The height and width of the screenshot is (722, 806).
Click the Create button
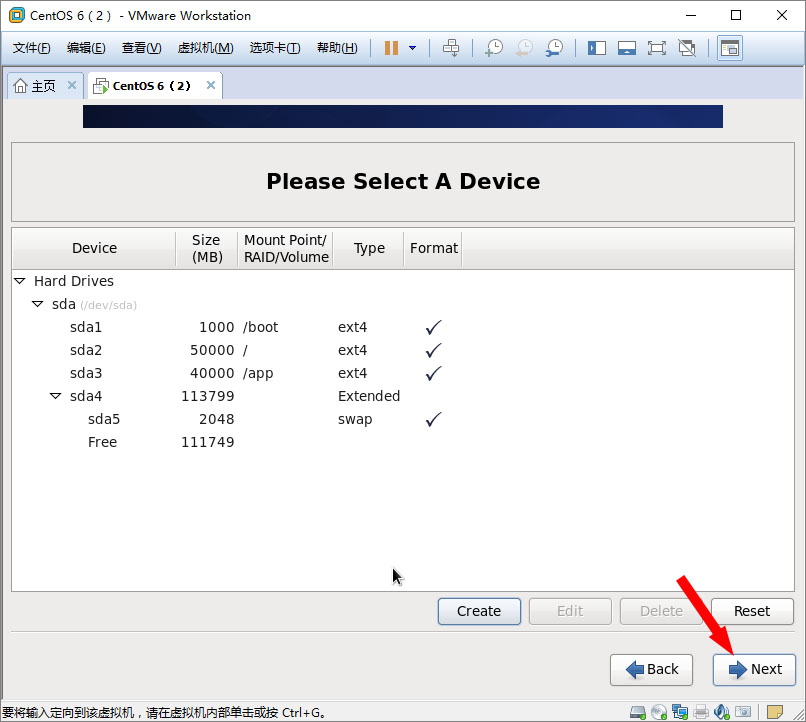(x=478, y=611)
